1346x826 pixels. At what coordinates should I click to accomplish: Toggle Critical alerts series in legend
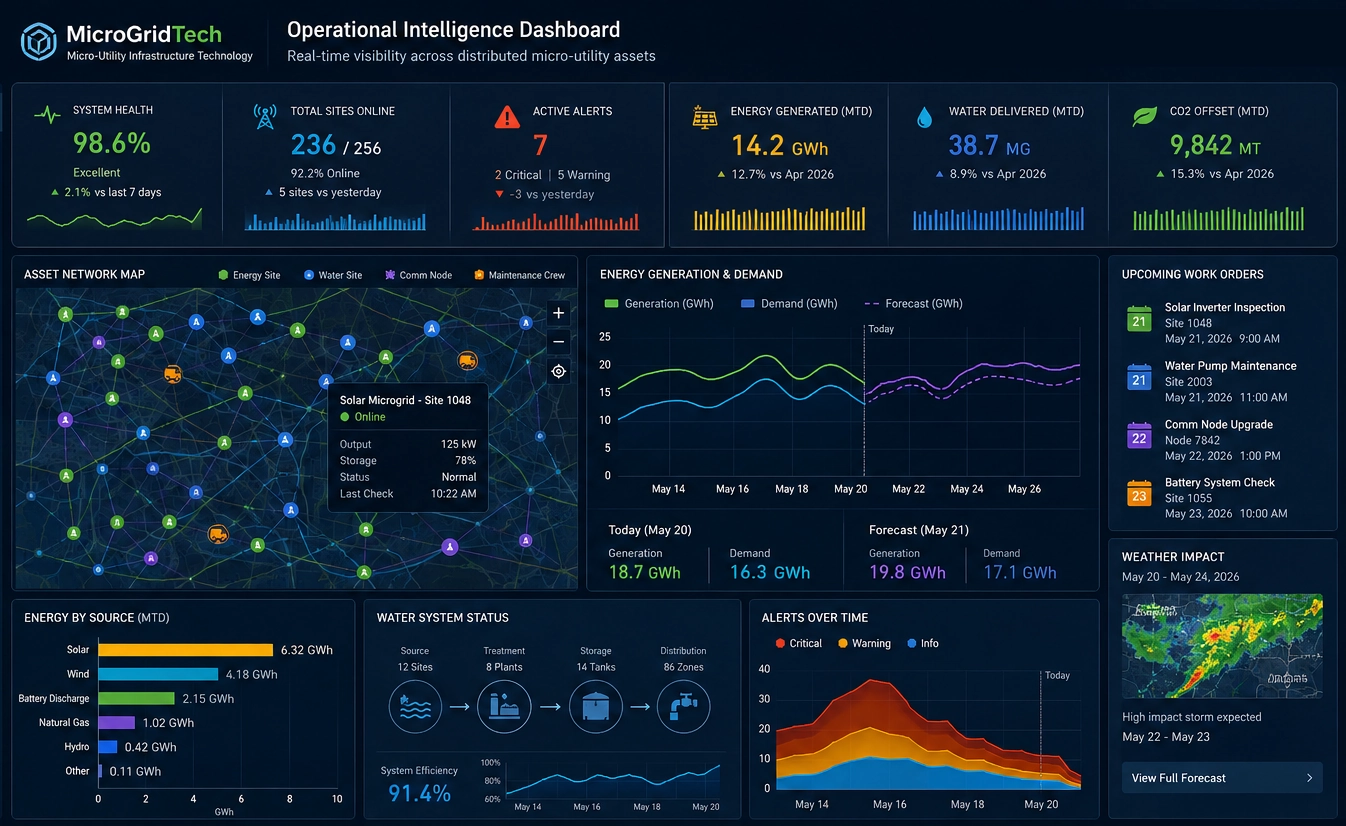coord(798,644)
